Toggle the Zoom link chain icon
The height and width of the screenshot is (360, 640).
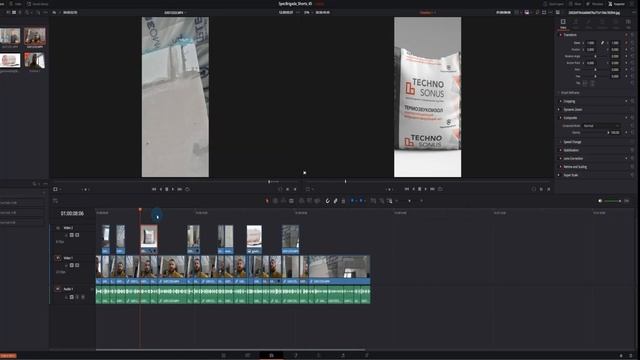pos(602,43)
